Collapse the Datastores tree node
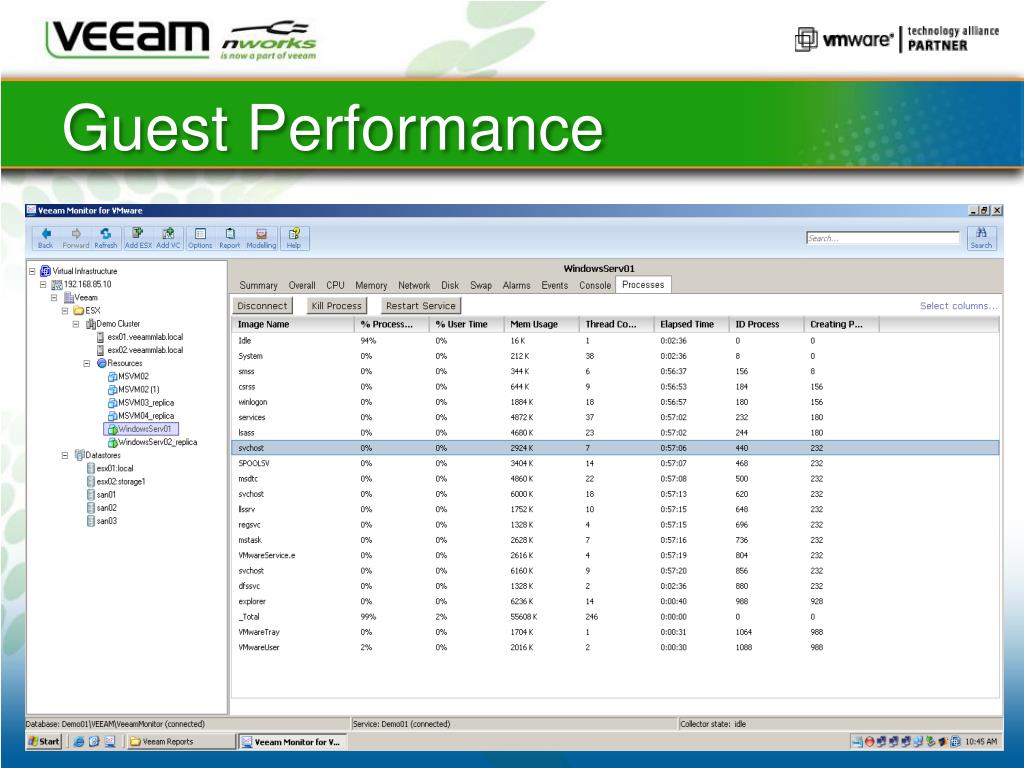The width and height of the screenshot is (1024, 768). coord(65,455)
